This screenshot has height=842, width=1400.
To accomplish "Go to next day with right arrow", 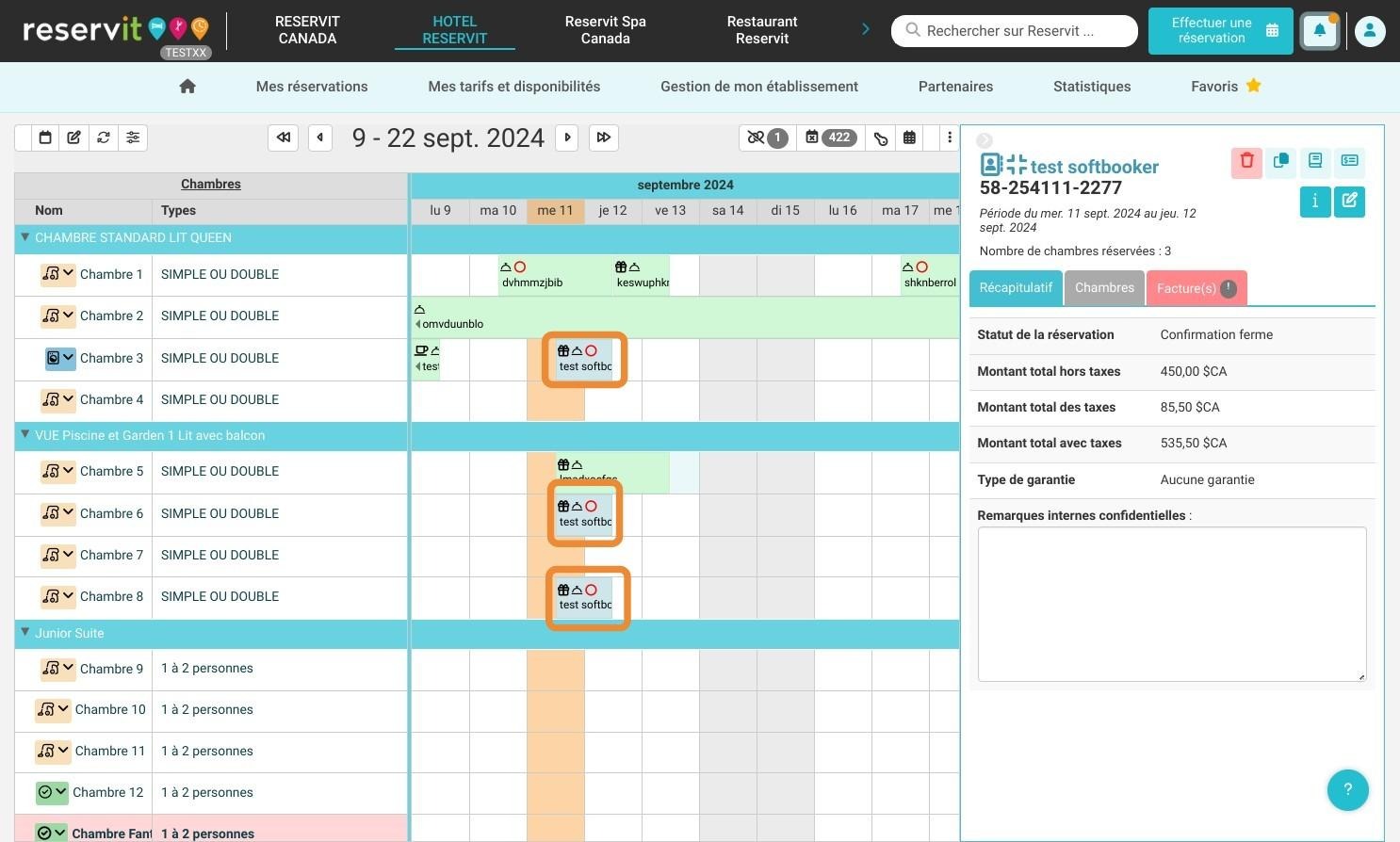I will click(x=567, y=138).
